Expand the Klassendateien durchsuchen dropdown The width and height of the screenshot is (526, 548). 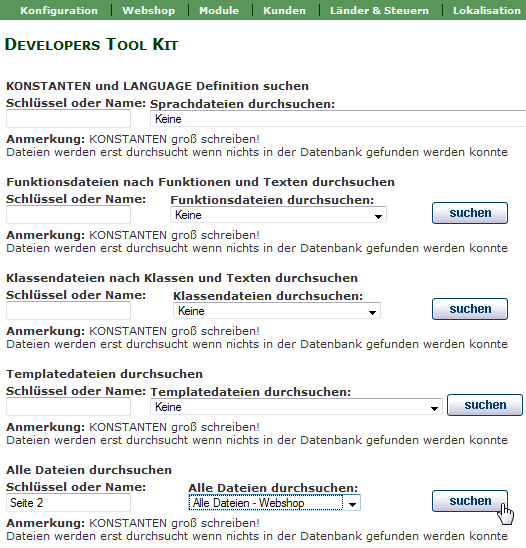click(x=277, y=311)
